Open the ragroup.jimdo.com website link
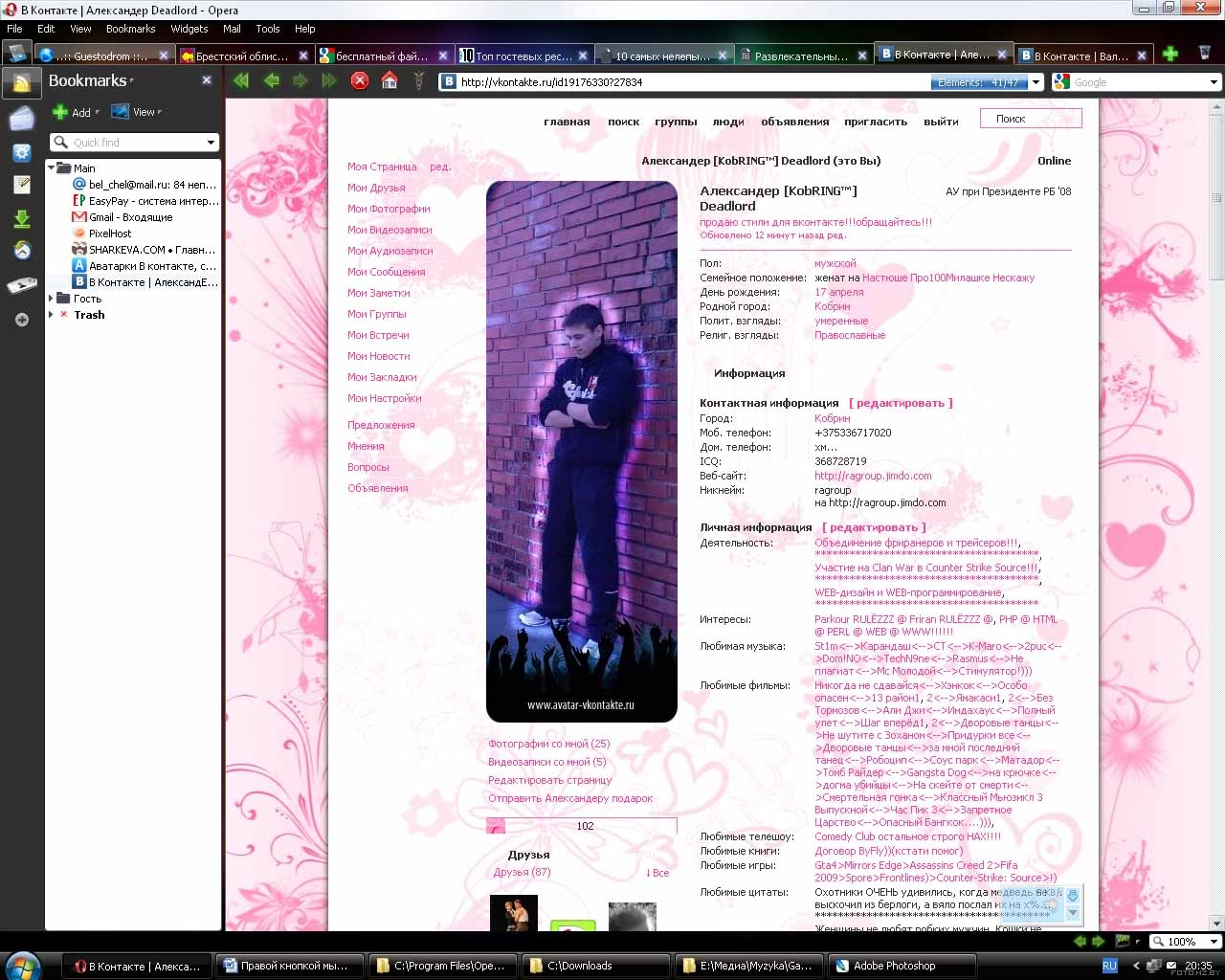The height and width of the screenshot is (980, 1225). tap(873, 476)
